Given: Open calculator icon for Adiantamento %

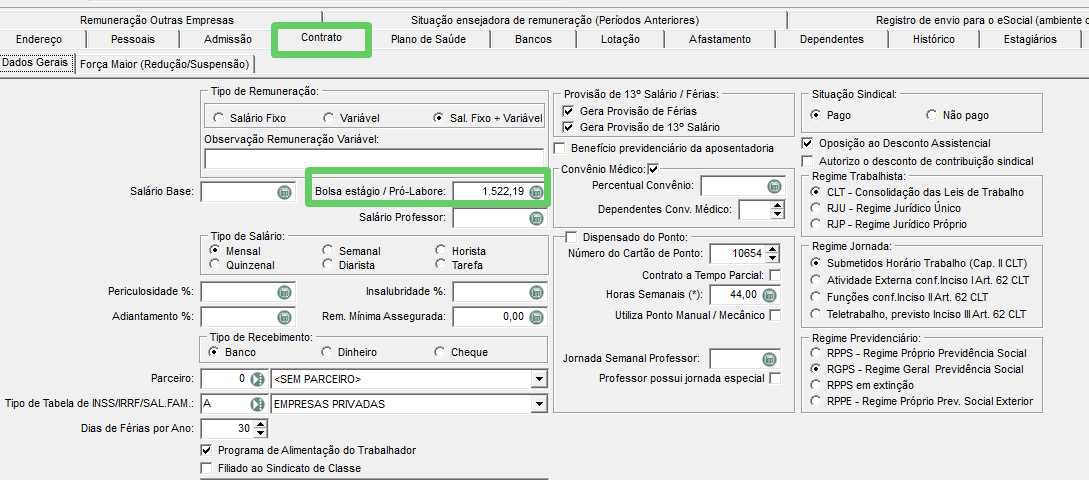Looking at the screenshot, I should (x=284, y=317).
